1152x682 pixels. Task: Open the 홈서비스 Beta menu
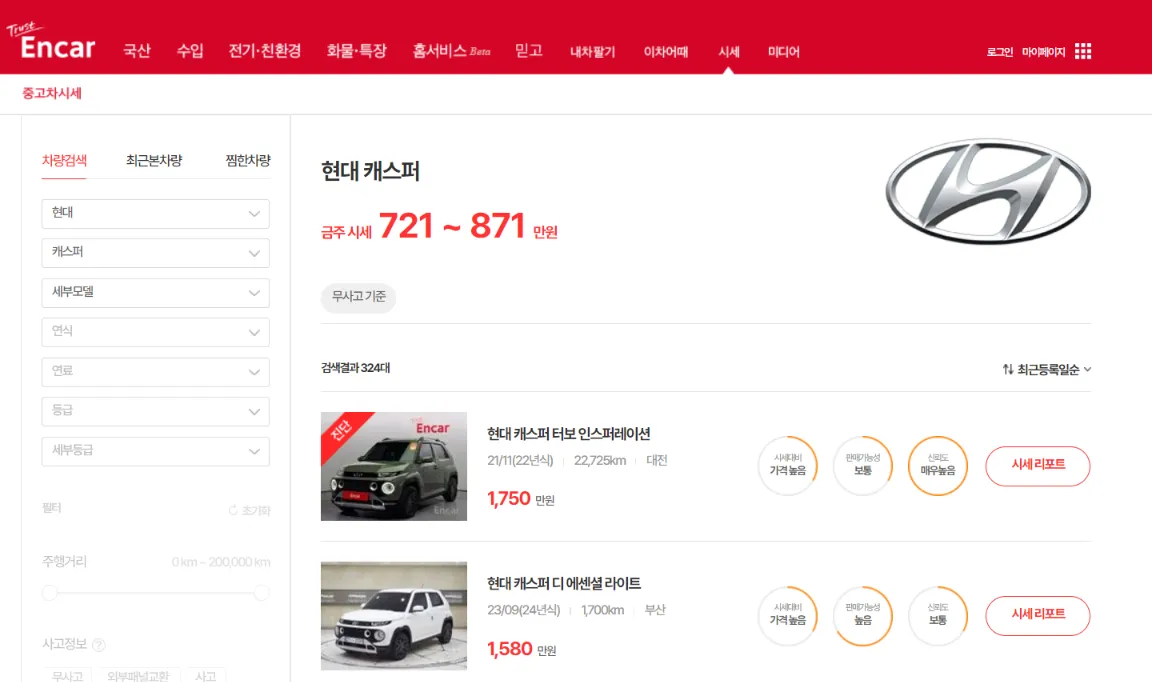(451, 51)
